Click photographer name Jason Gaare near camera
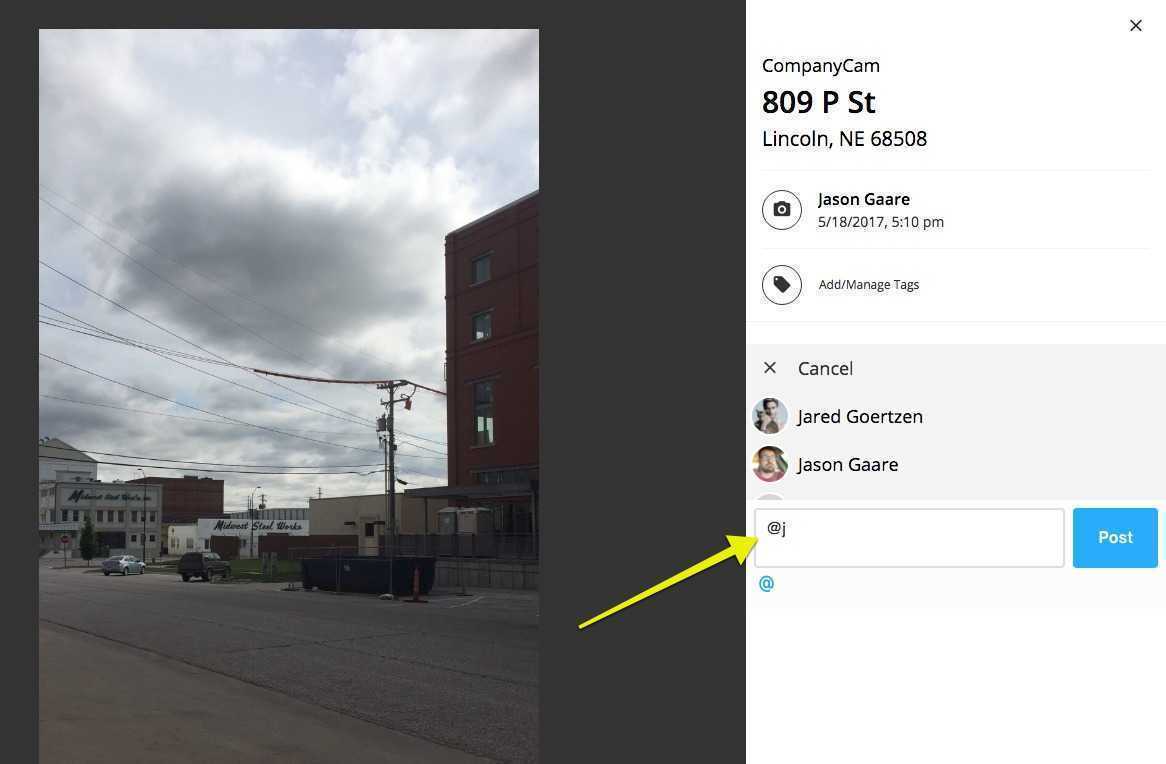This screenshot has height=764, width=1166. 863,199
